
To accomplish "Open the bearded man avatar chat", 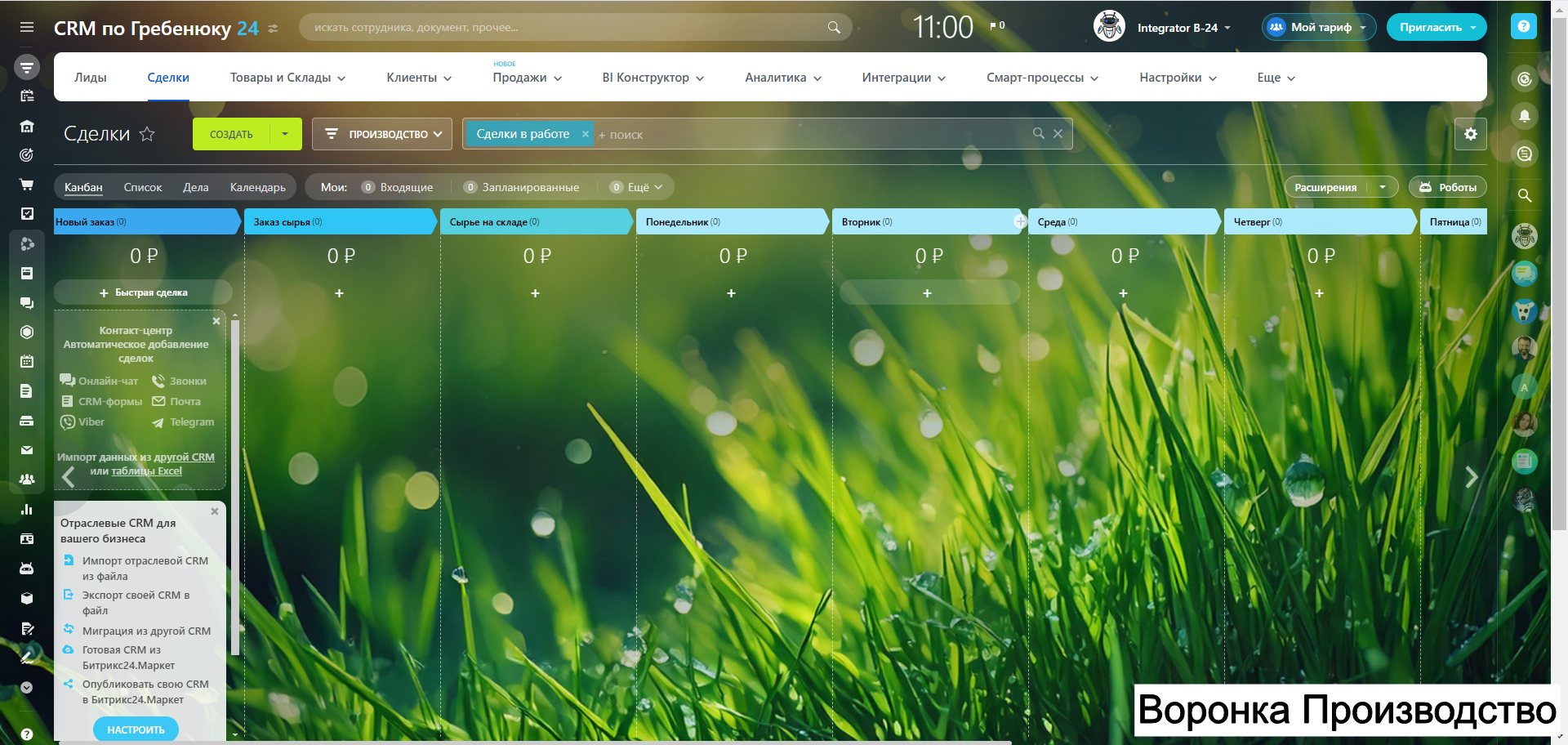I will coord(1524,349).
